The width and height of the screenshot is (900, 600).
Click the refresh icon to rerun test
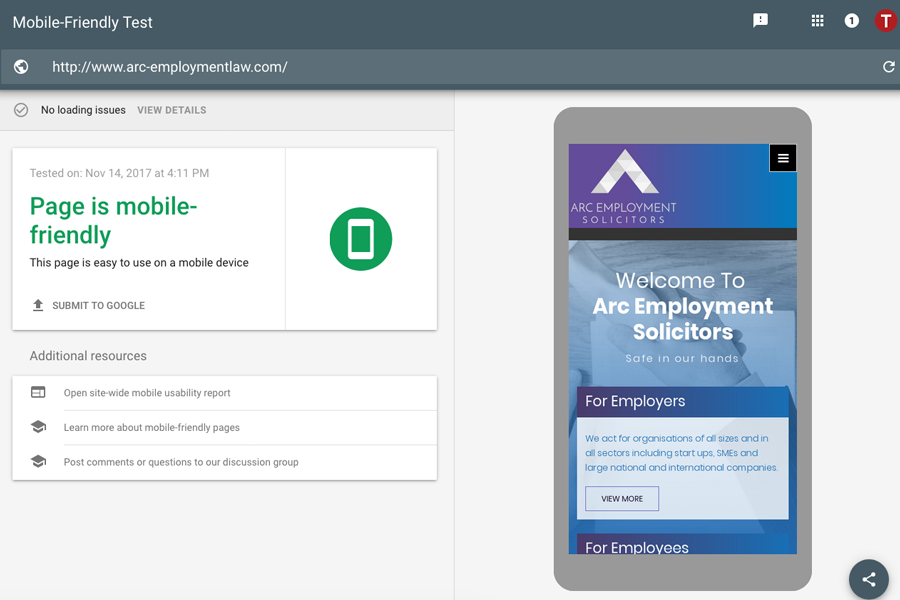889,67
